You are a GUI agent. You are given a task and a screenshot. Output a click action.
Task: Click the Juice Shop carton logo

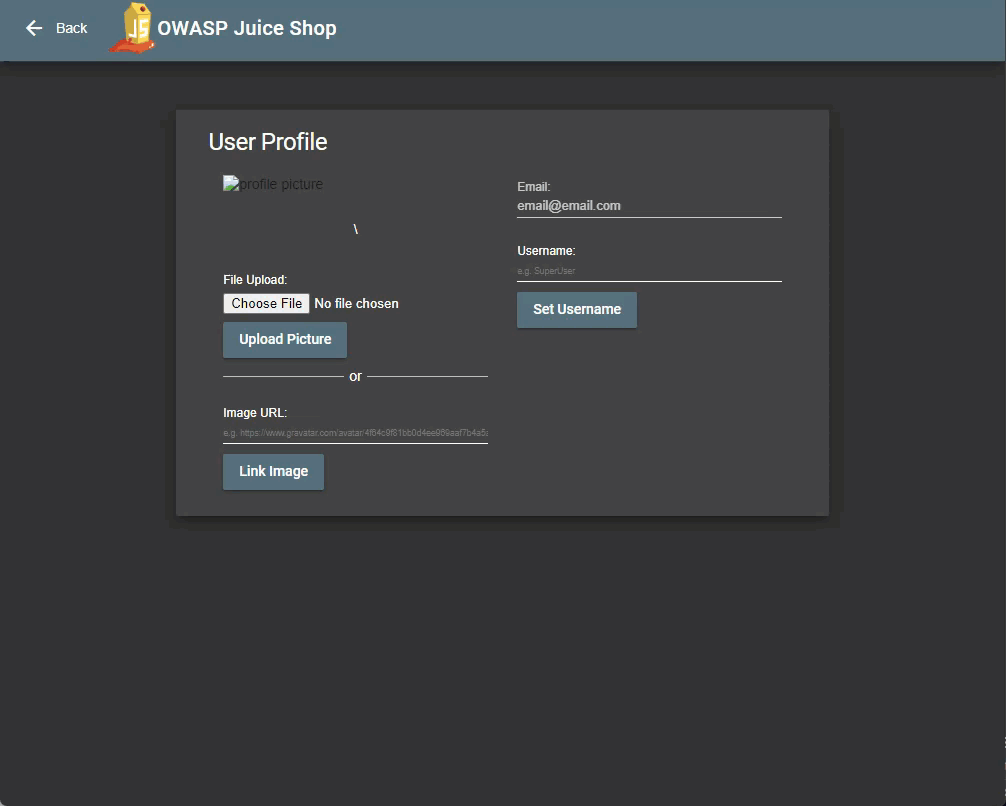pos(134,28)
